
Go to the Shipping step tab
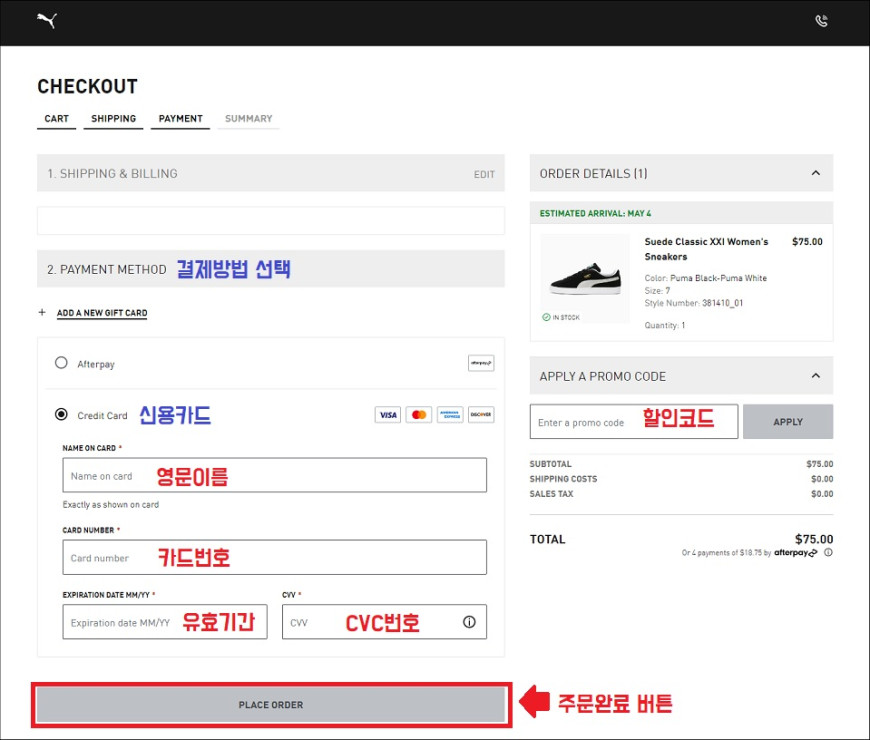pos(113,119)
